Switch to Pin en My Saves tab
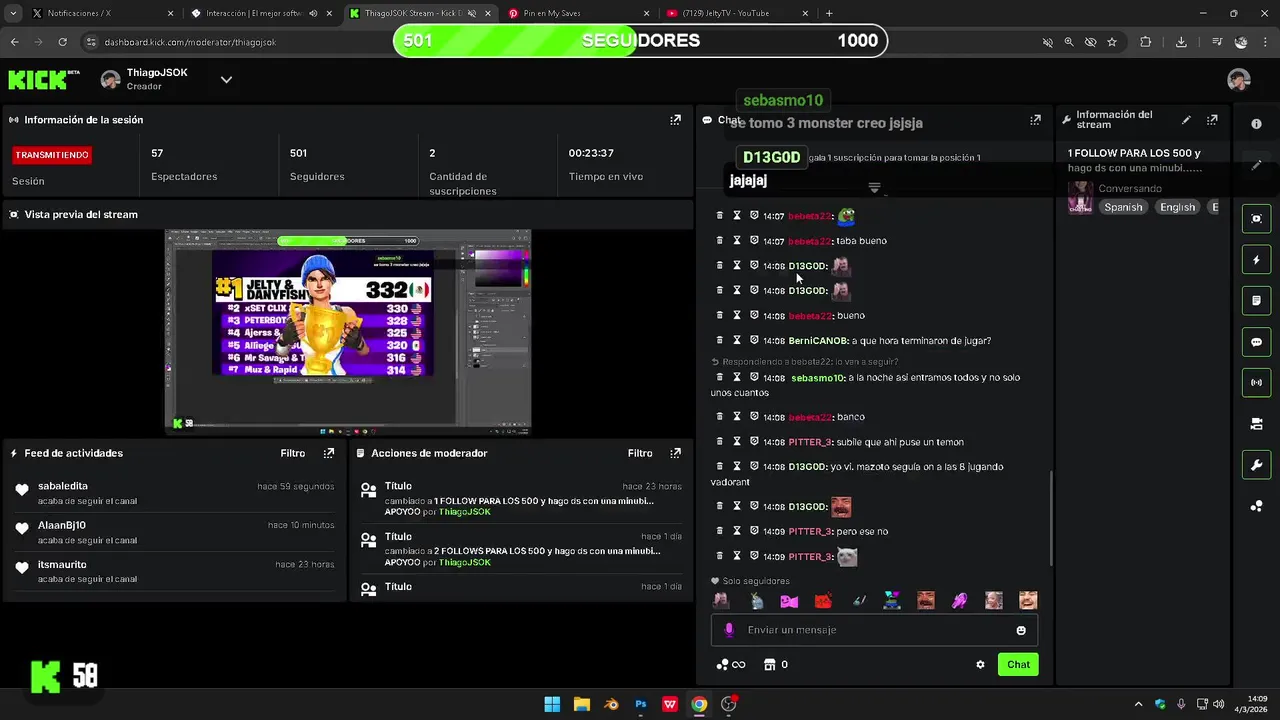 pyautogui.click(x=577, y=14)
